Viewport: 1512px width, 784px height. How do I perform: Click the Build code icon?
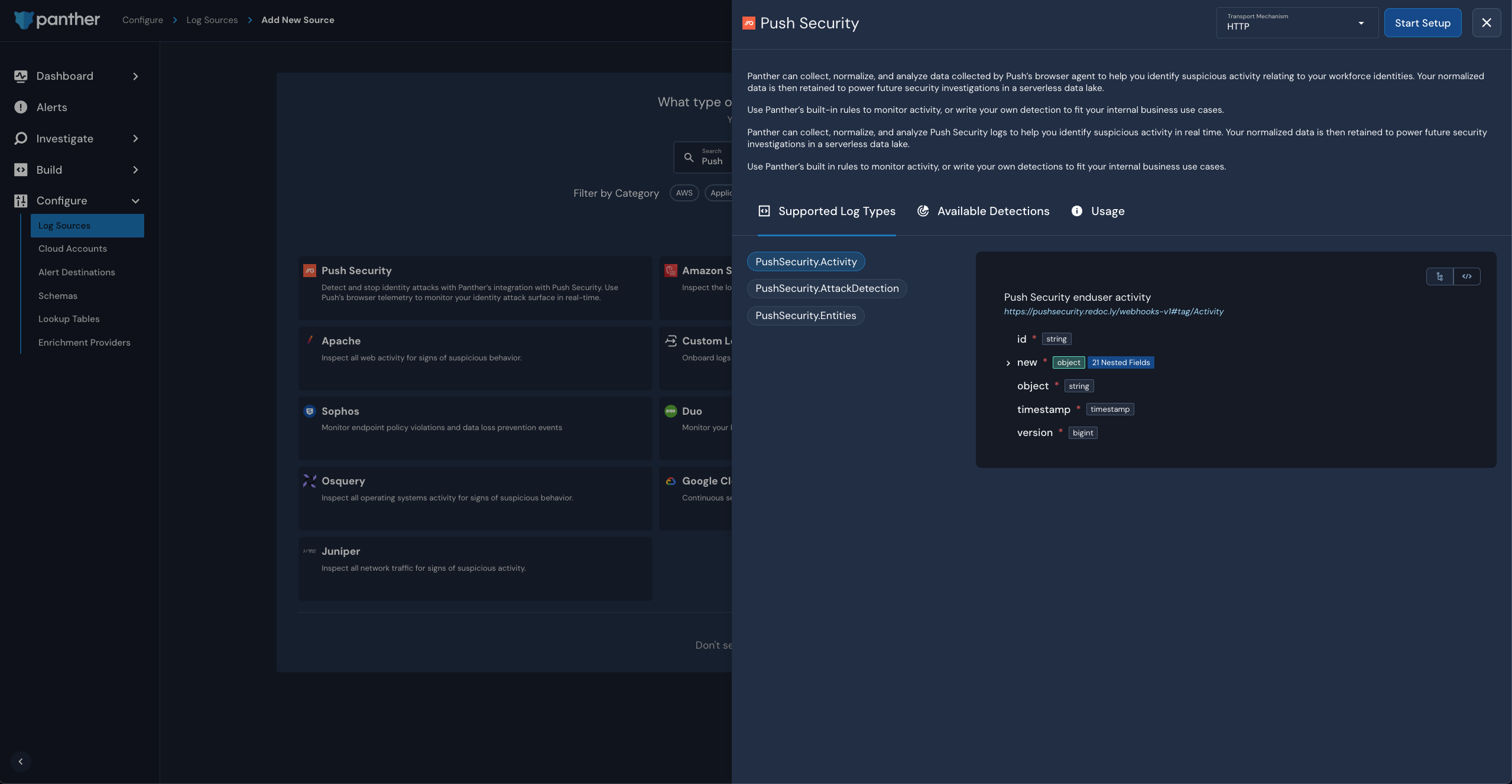click(x=21, y=170)
